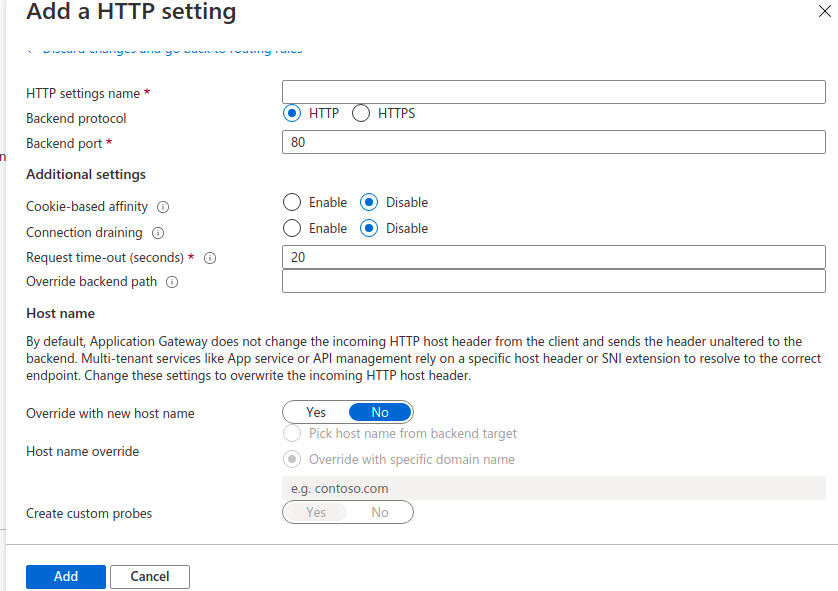838x591 pixels.
Task: Select Disable for Cookie-based affinity
Action: tap(369, 202)
